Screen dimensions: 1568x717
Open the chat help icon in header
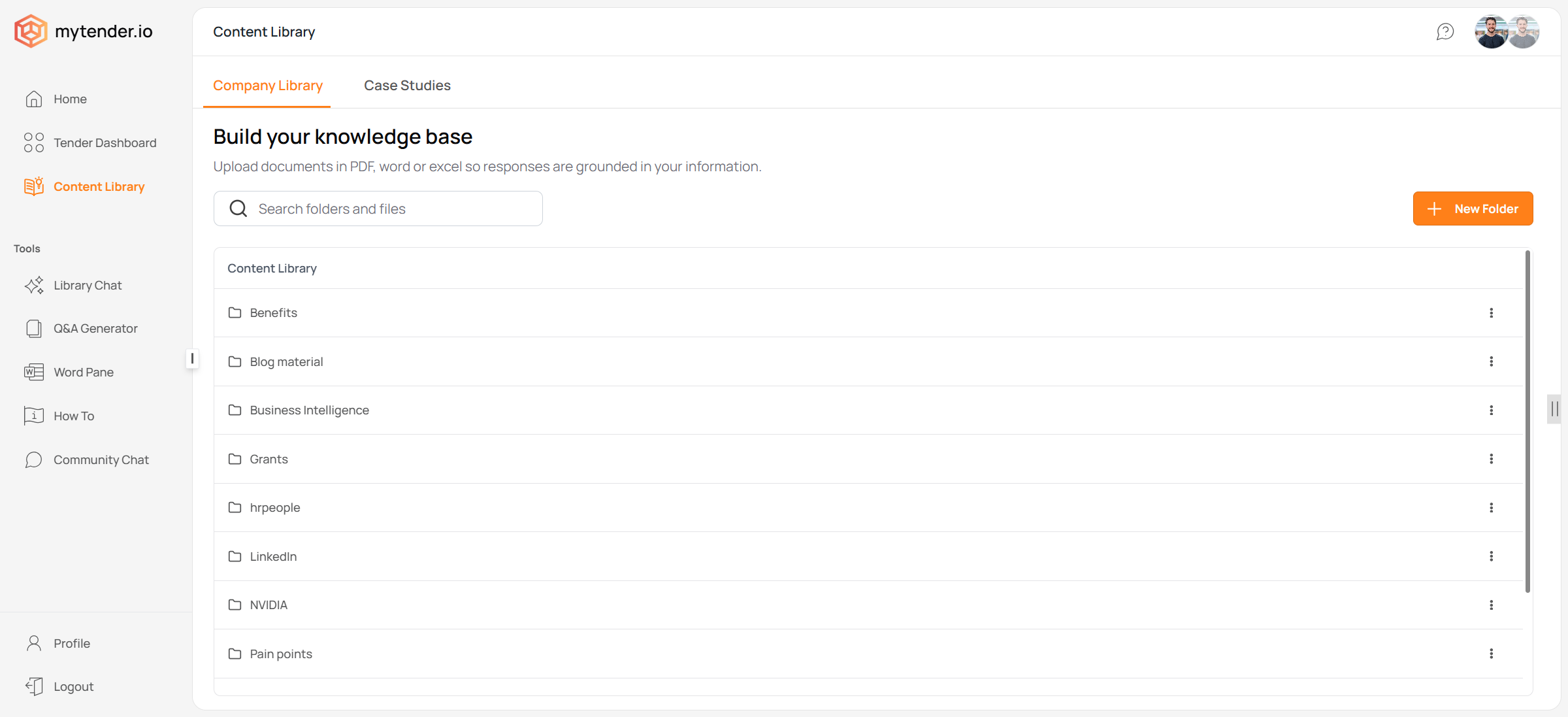[1445, 31]
